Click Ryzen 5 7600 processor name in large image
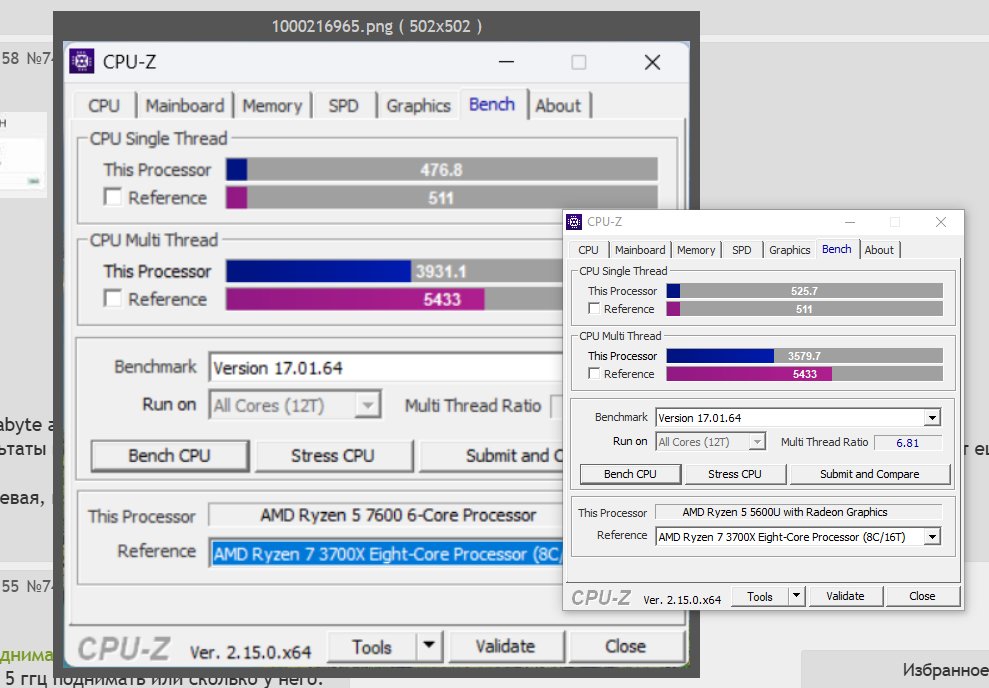Viewport: 989px width, 688px height. (x=386, y=515)
